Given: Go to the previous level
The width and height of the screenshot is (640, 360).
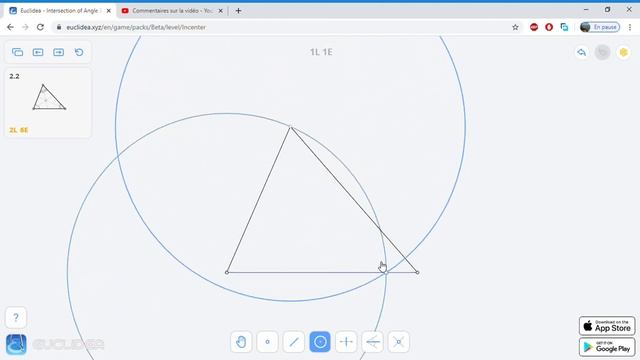Looking at the screenshot, I should (x=38, y=52).
